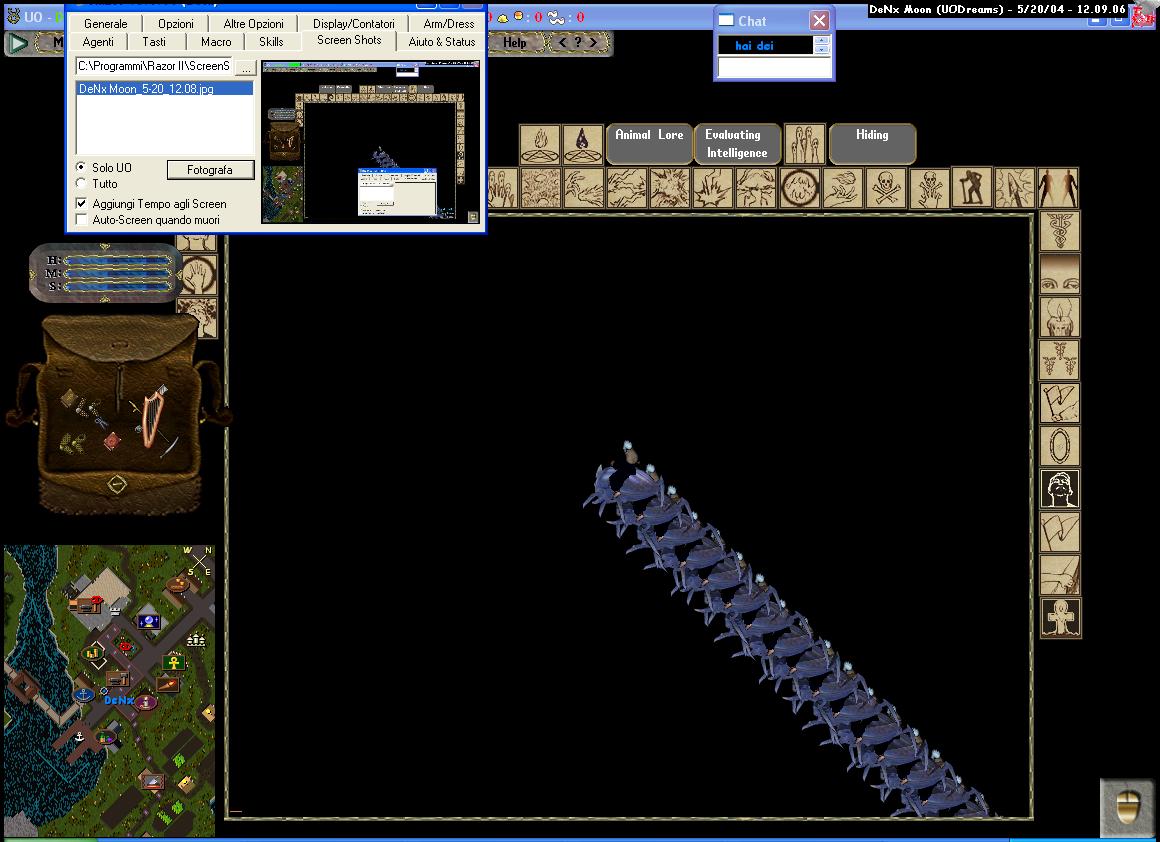Switch to the Macro tab
Screen dimensions: 1160x842
tap(216, 41)
